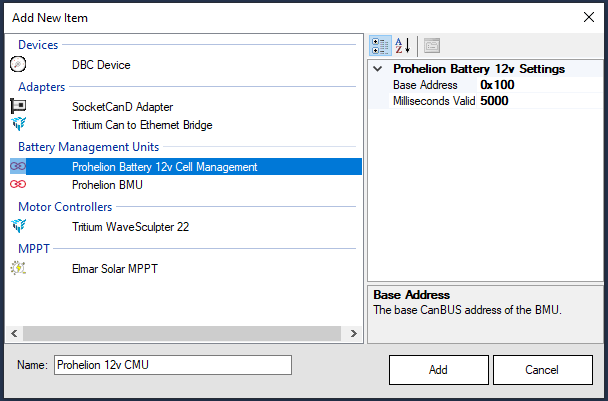Click the Tritium WaveSculptor 22 icon

[18, 226]
